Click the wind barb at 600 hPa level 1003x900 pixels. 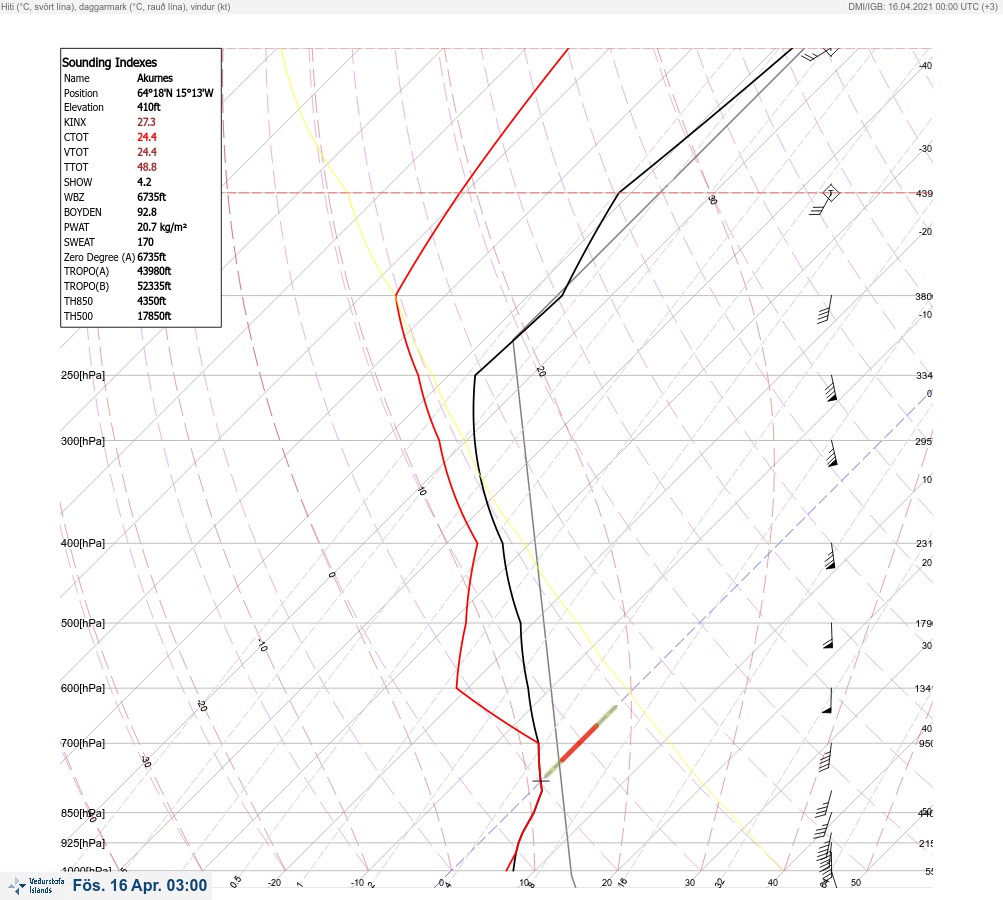pos(827,701)
